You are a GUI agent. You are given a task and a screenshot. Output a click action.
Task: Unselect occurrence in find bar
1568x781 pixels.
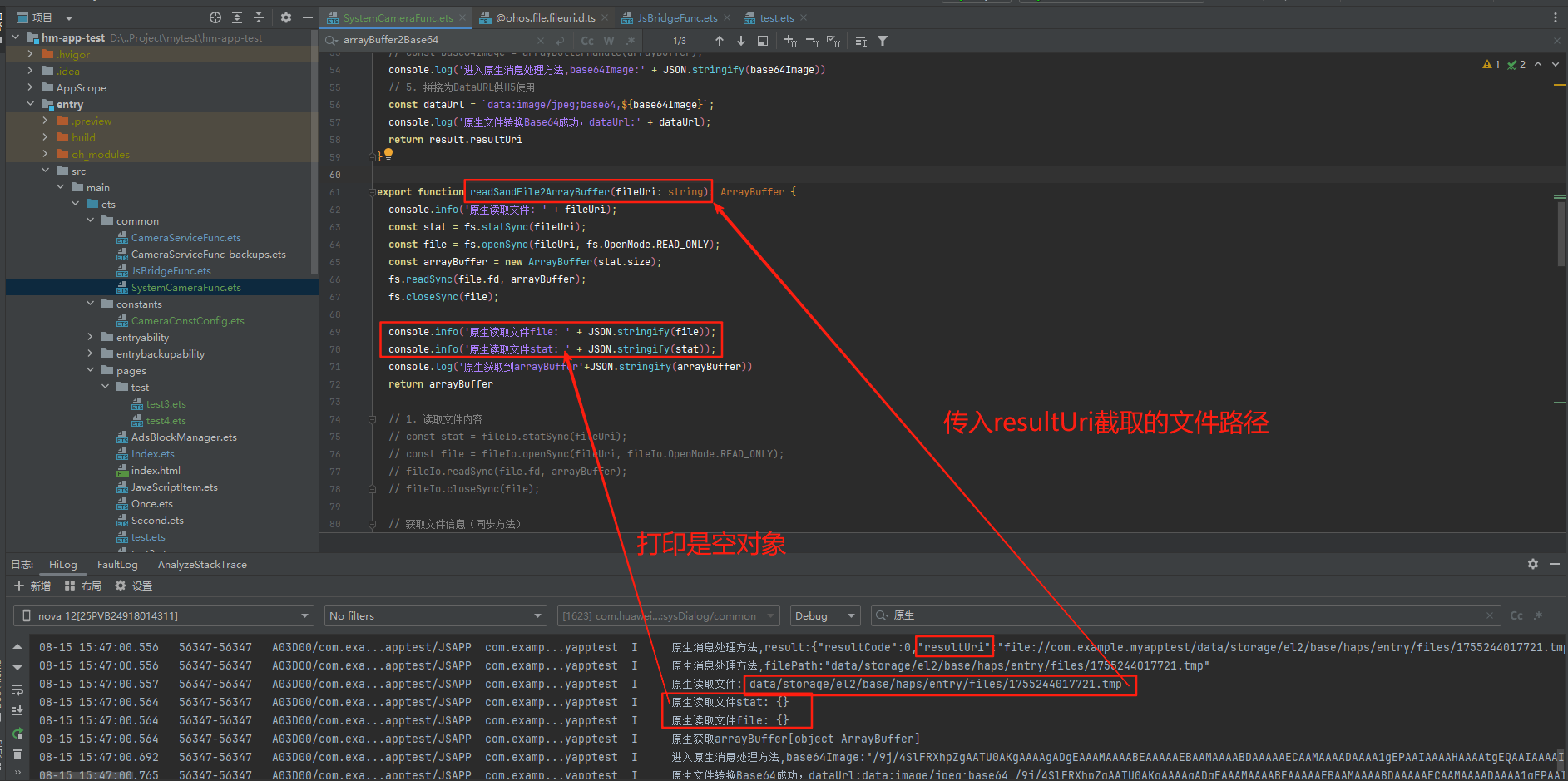[x=812, y=41]
